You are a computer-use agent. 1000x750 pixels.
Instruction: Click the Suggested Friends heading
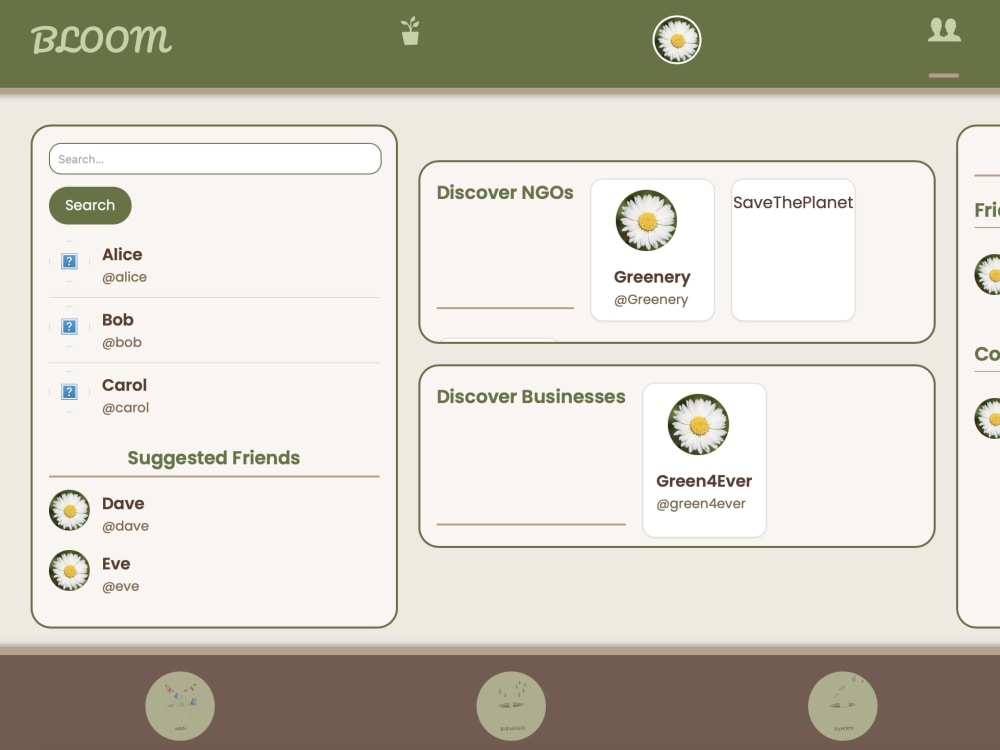pyautogui.click(x=214, y=458)
